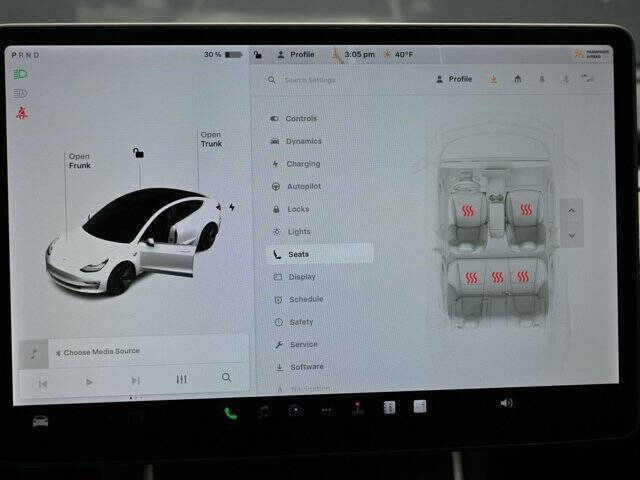Select the Seats menu item

coord(319,254)
